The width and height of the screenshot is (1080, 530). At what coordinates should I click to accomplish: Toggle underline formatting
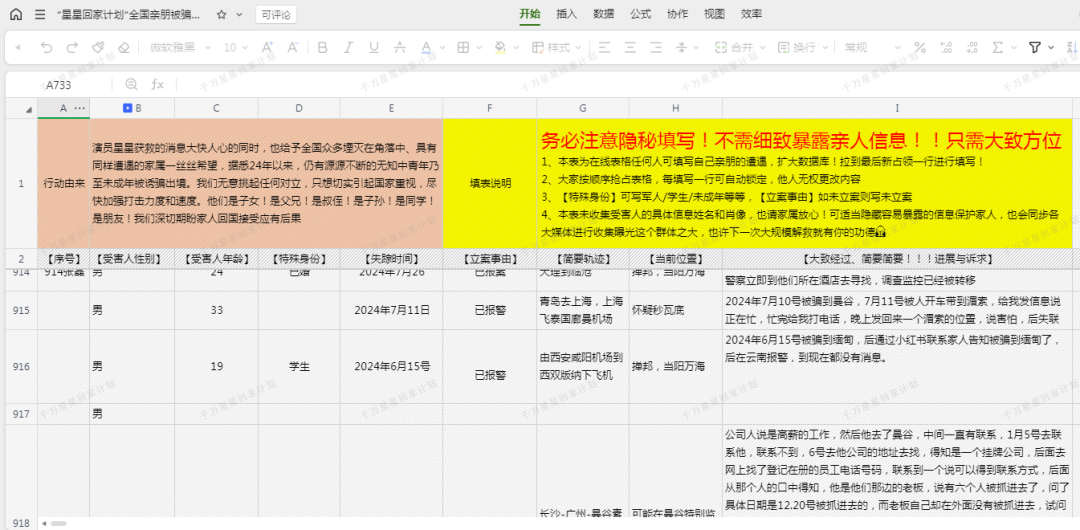coord(373,48)
